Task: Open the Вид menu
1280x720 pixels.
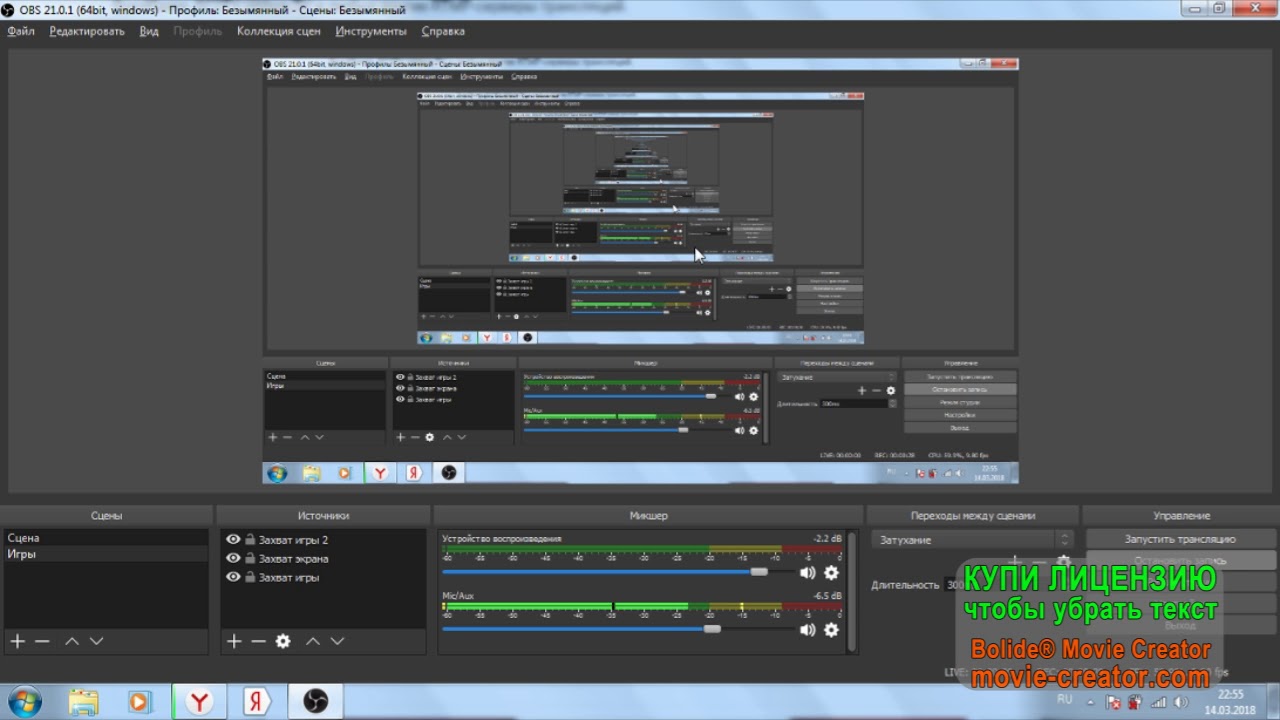Action: coord(149,31)
